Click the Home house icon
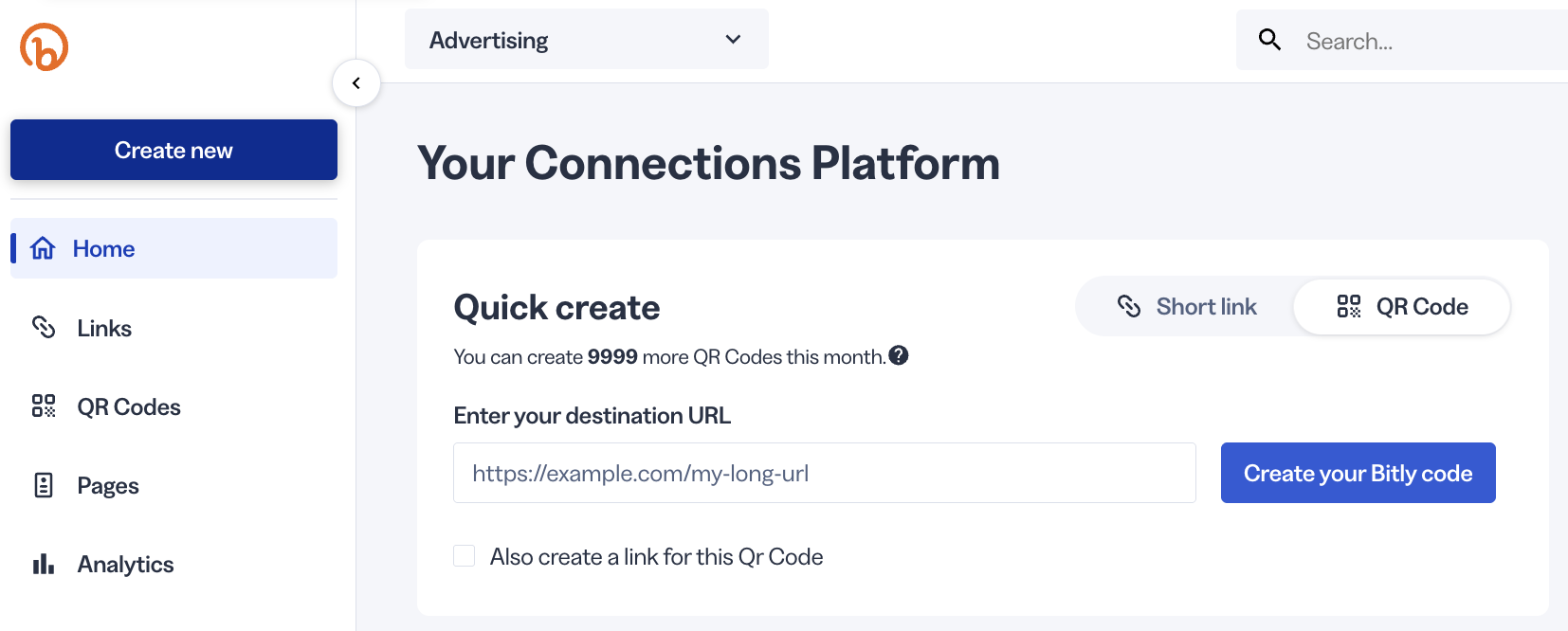The image size is (1568, 631). (x=43, y=248)
